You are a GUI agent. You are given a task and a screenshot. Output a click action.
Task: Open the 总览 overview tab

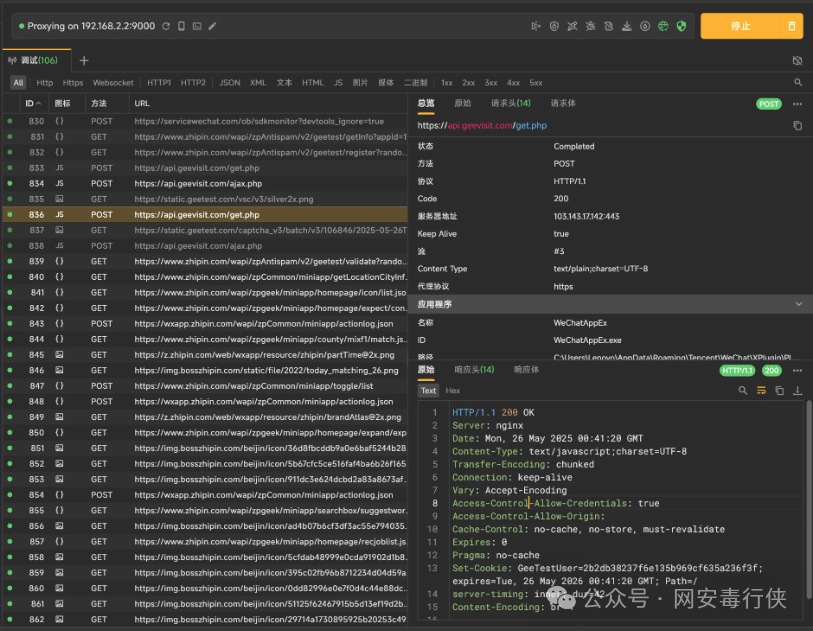pyautogui.click(x=426, y=103)
